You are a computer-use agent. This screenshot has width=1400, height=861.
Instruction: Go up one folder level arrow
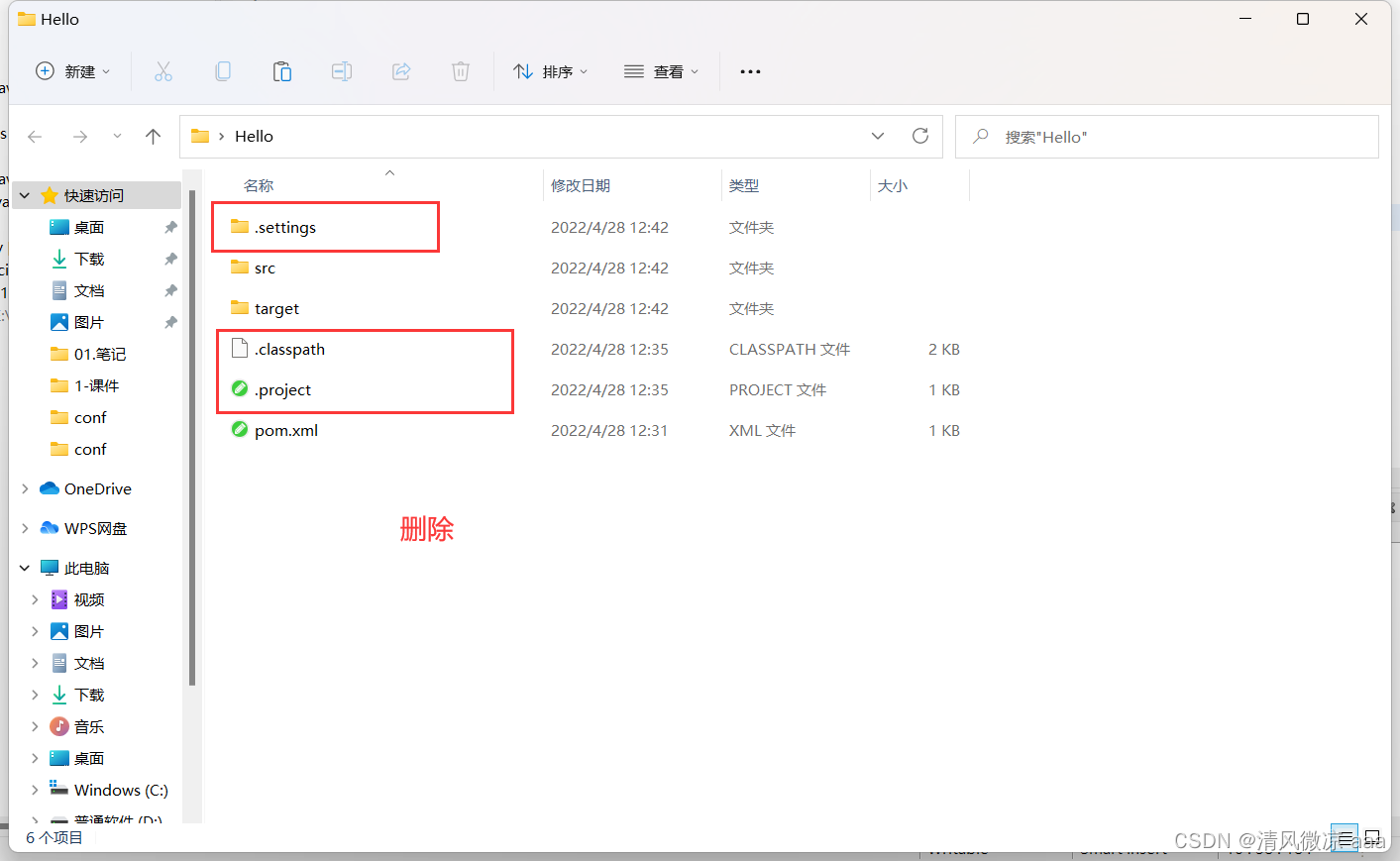click(153, 137)
